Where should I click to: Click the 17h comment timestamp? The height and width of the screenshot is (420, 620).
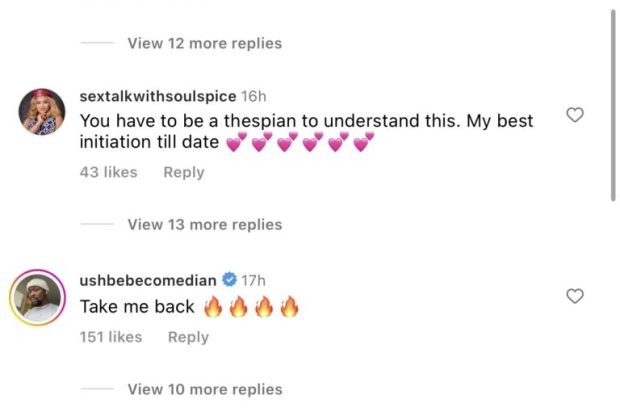coord(255,280)
